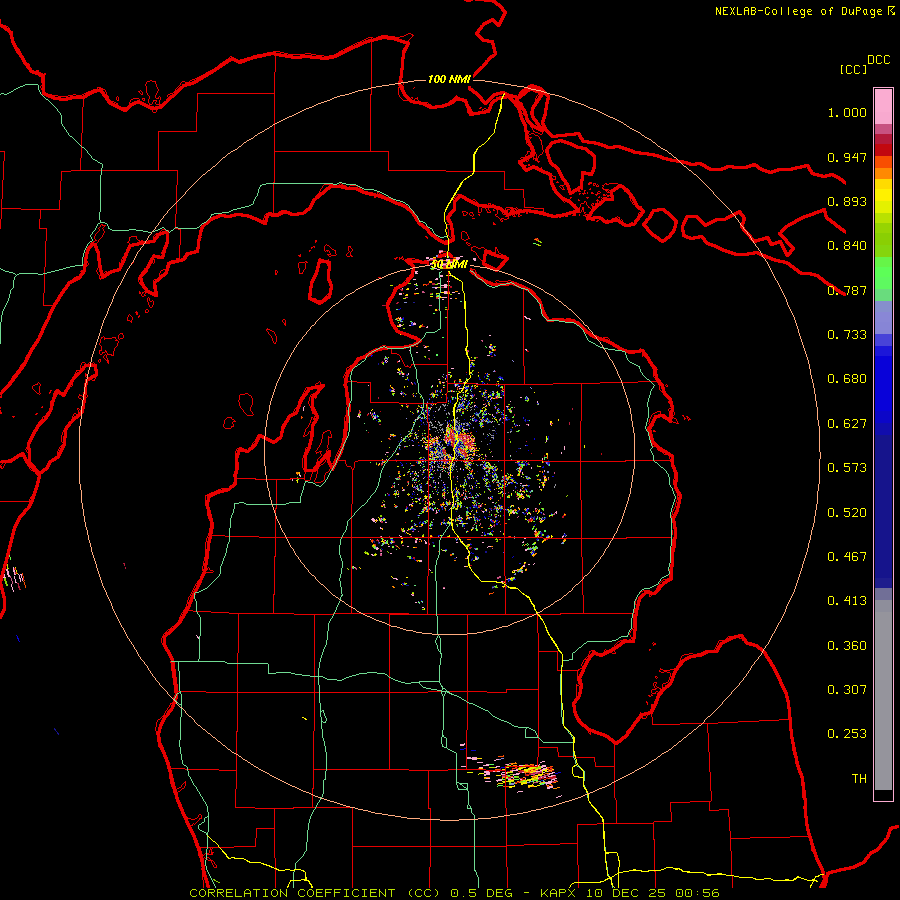Select the 0.733 scale value
Screen dimensions: 900x900
tap(847, 335)
